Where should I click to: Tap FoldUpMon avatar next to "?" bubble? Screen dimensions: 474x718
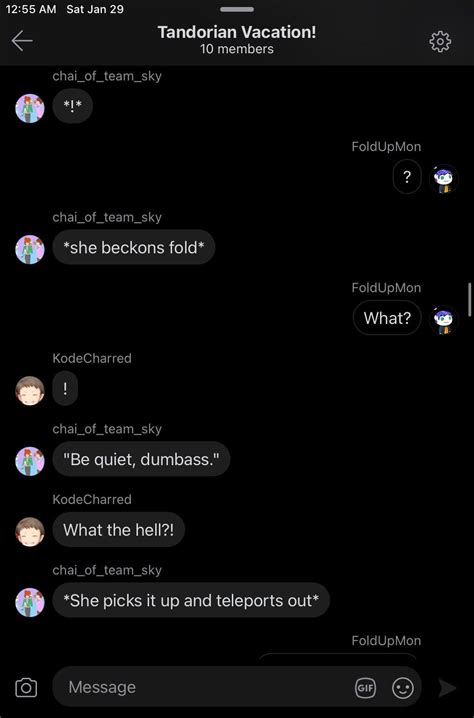[x=444, y=179]
